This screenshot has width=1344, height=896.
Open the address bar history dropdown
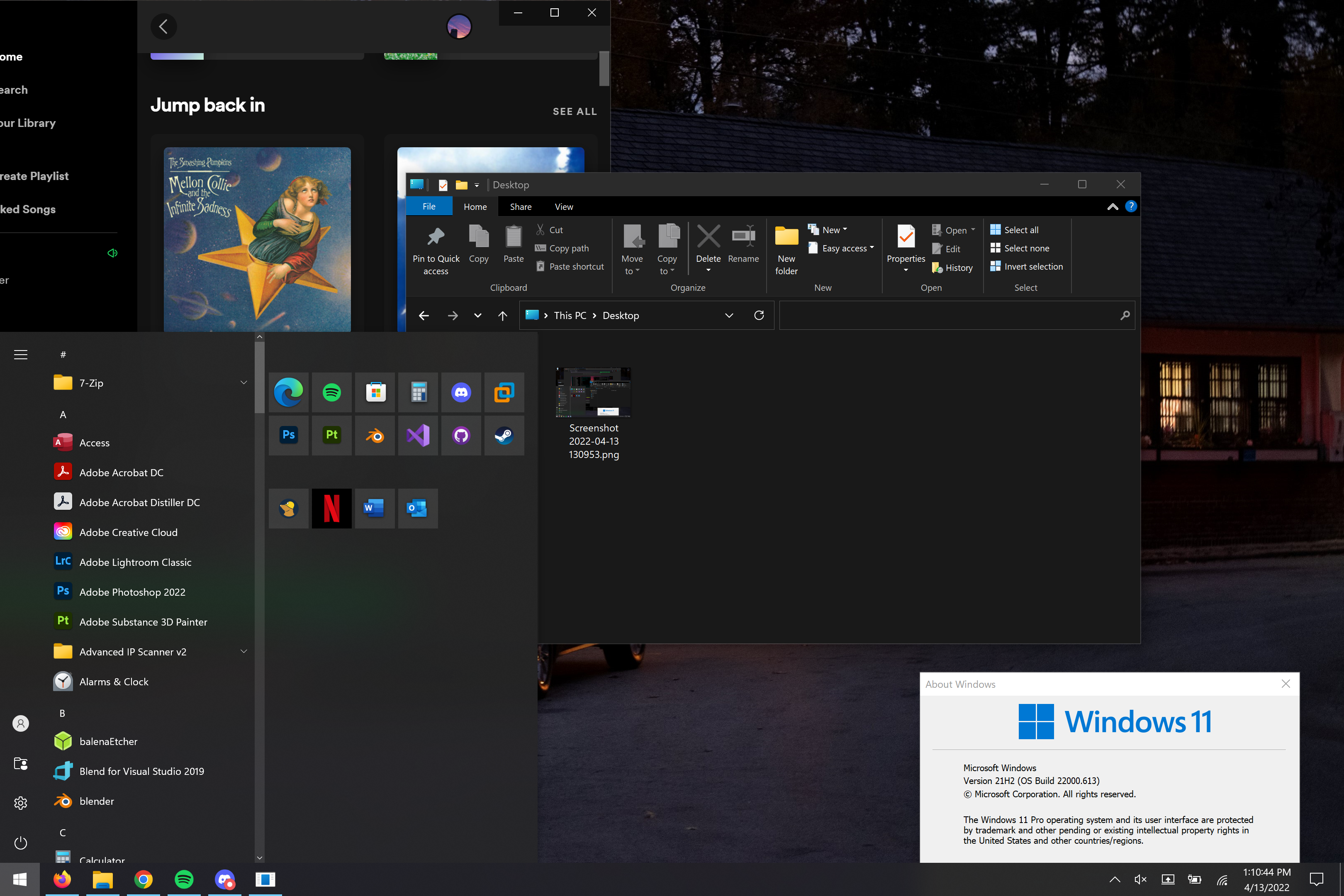point(728,315)
